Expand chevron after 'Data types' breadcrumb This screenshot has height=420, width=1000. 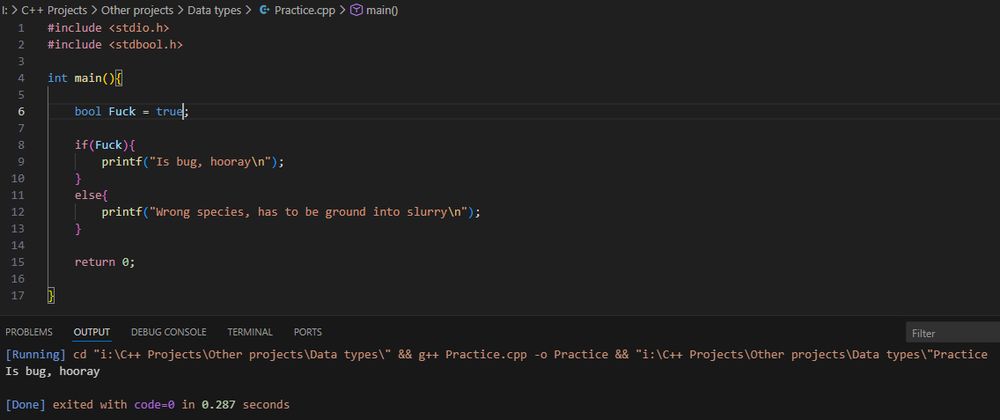click(x=249, y=10)
